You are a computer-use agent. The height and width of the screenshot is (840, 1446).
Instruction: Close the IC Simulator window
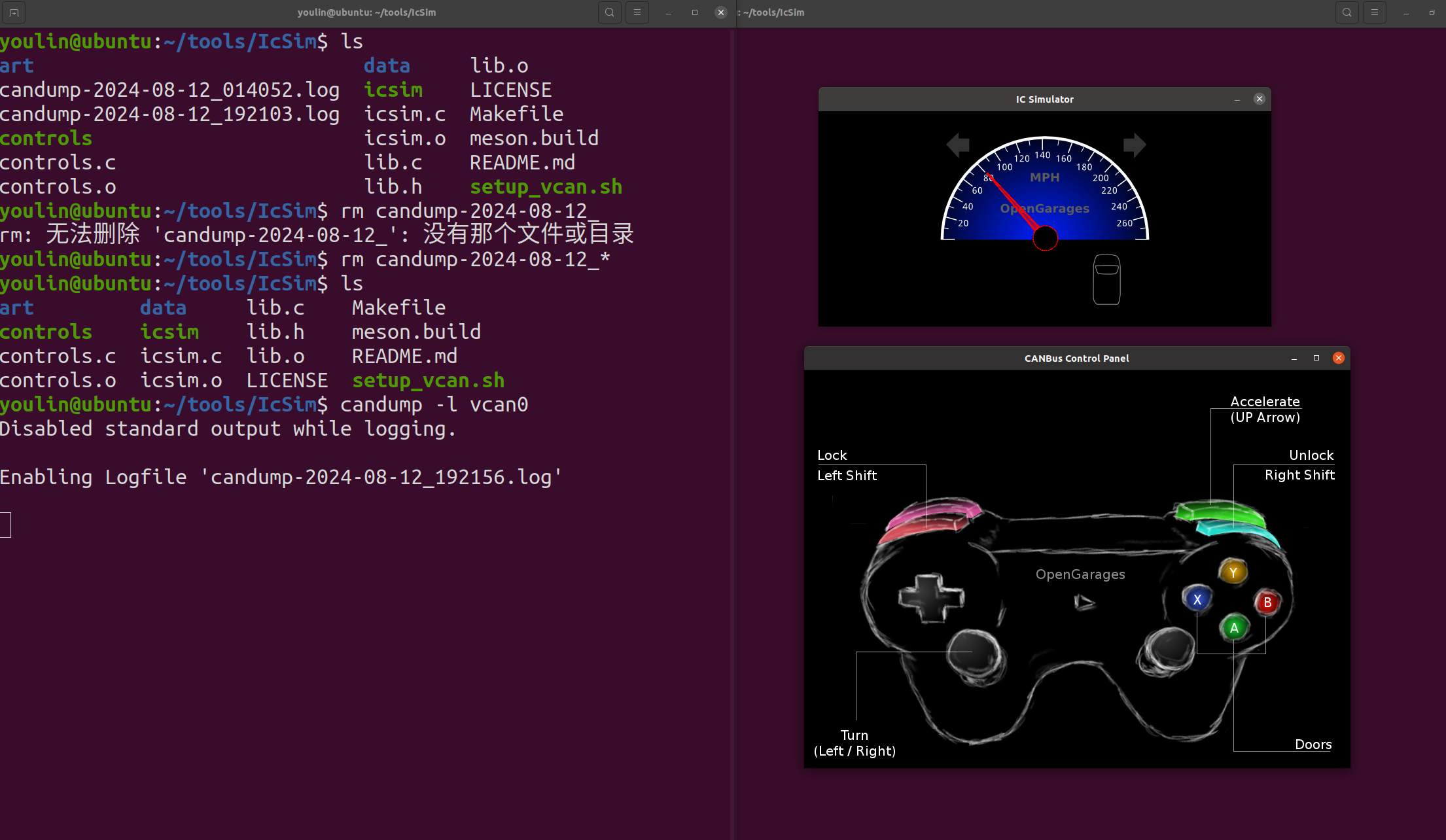[1259, 99]
